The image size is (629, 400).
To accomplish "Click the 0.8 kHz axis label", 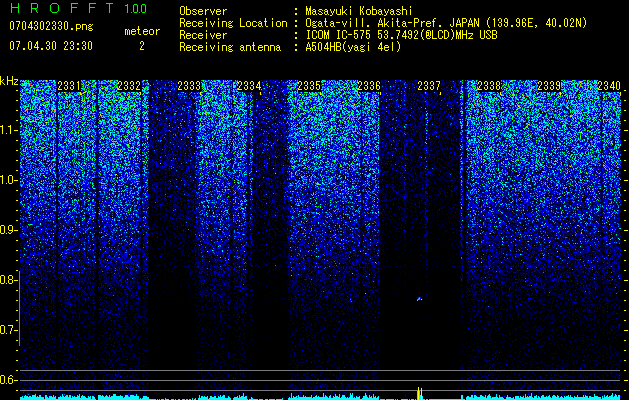I will tap(9, 280).
